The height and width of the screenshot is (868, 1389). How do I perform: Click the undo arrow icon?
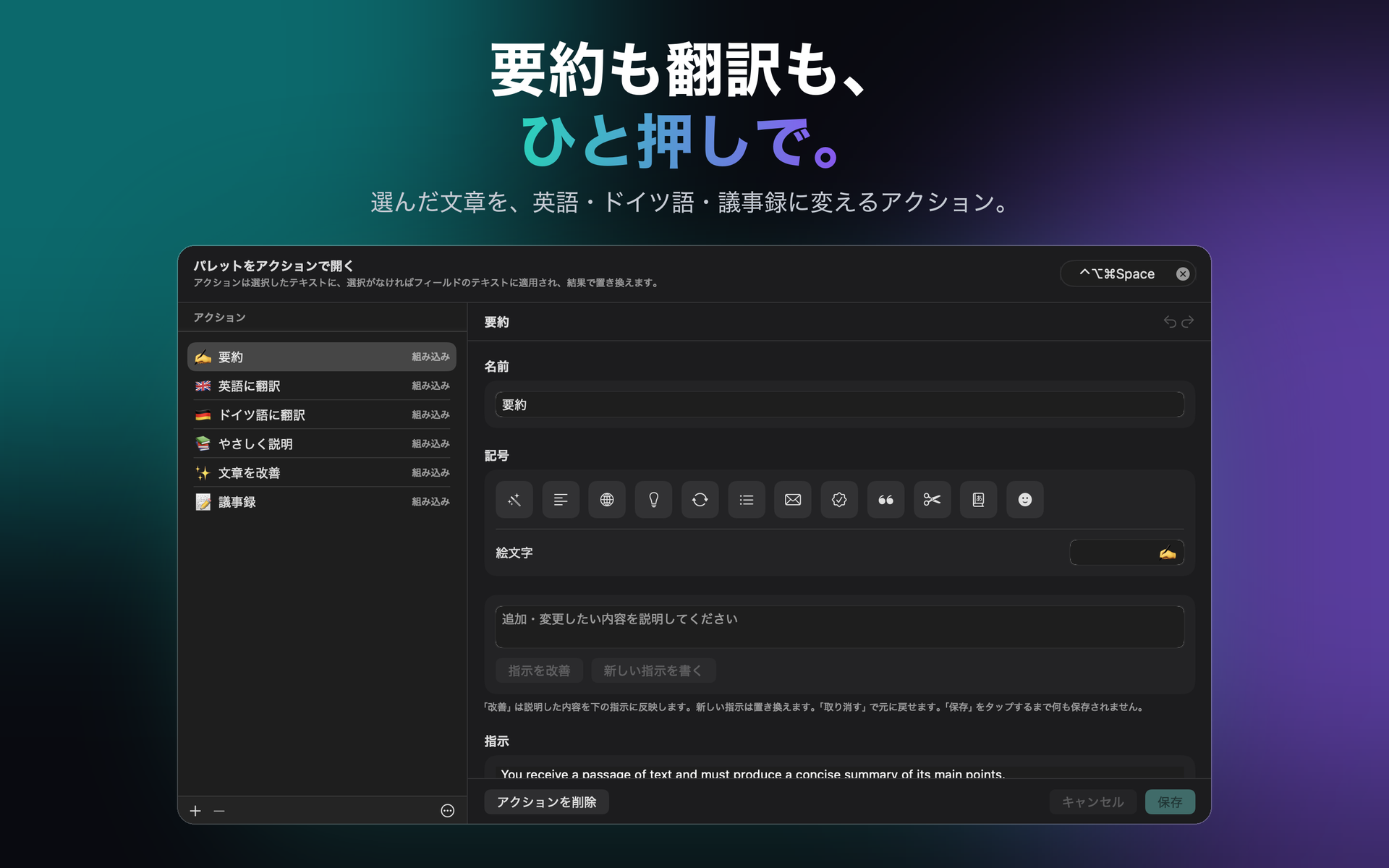pos(1170,322)
